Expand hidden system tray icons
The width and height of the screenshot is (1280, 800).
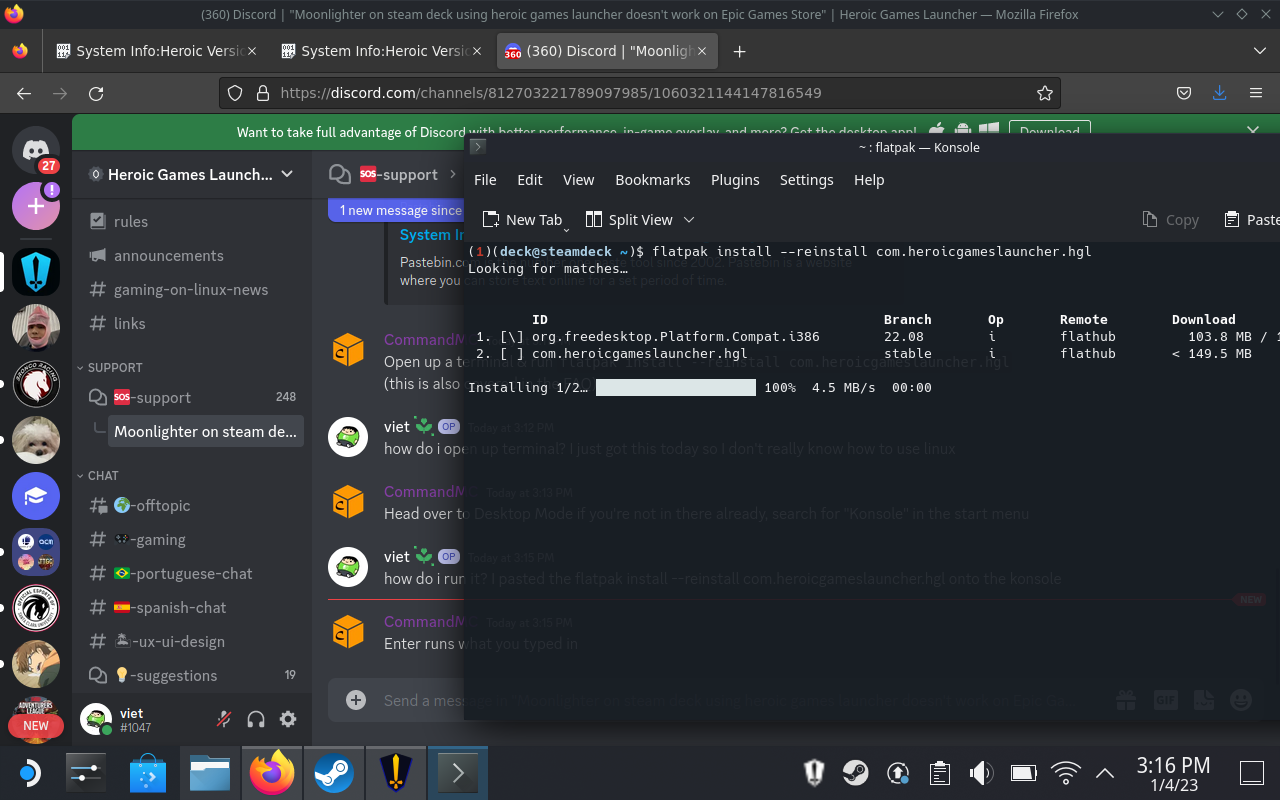1104,772
